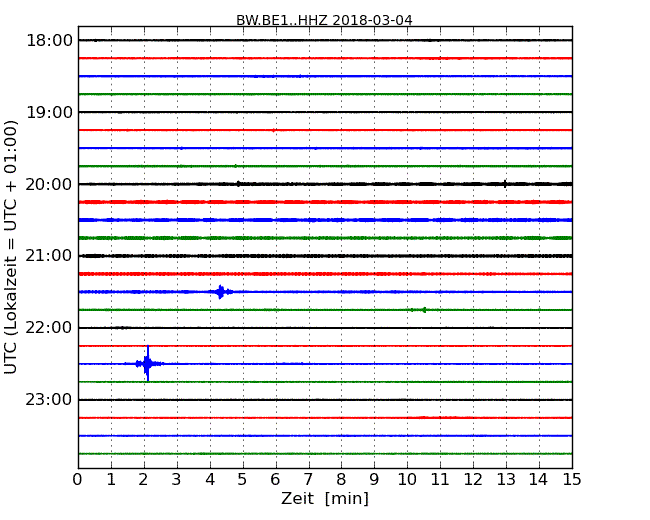The height and width of the screenshot is (520, 650).
Task: Click the UTC Lokalzeit y-axis label
Action: (x=11, y=247)
